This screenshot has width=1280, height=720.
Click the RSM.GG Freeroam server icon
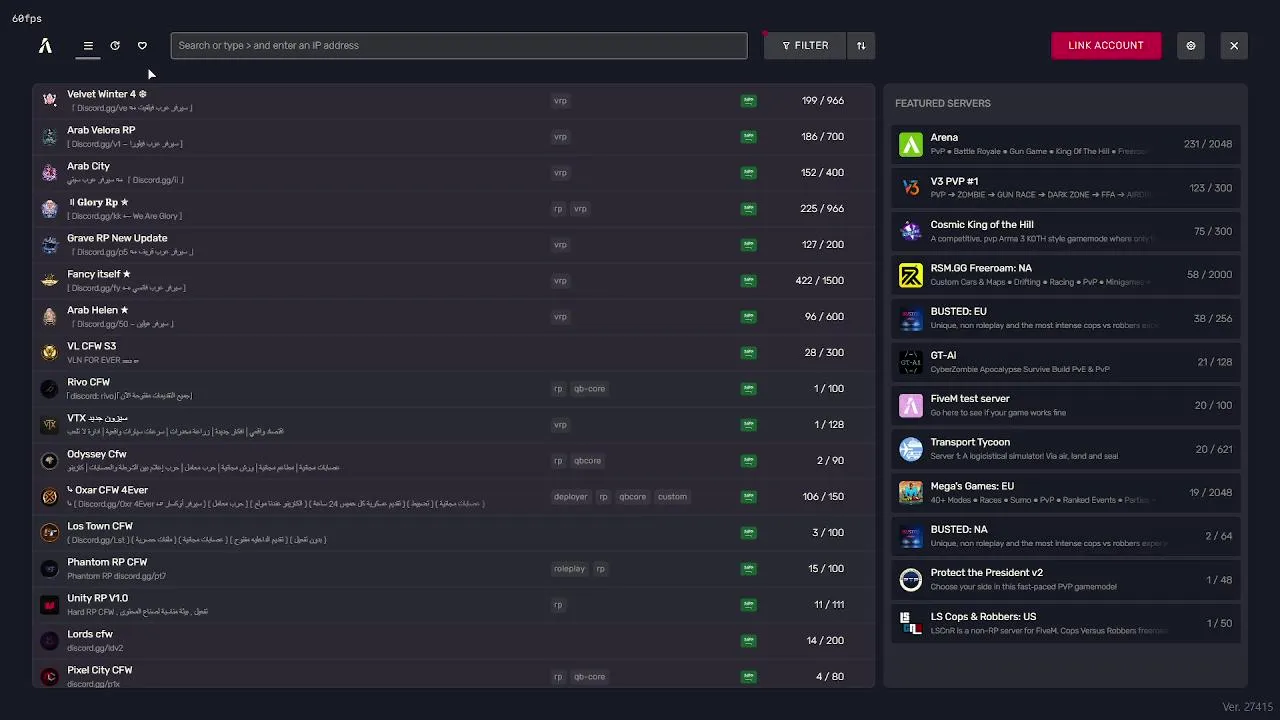911,275
